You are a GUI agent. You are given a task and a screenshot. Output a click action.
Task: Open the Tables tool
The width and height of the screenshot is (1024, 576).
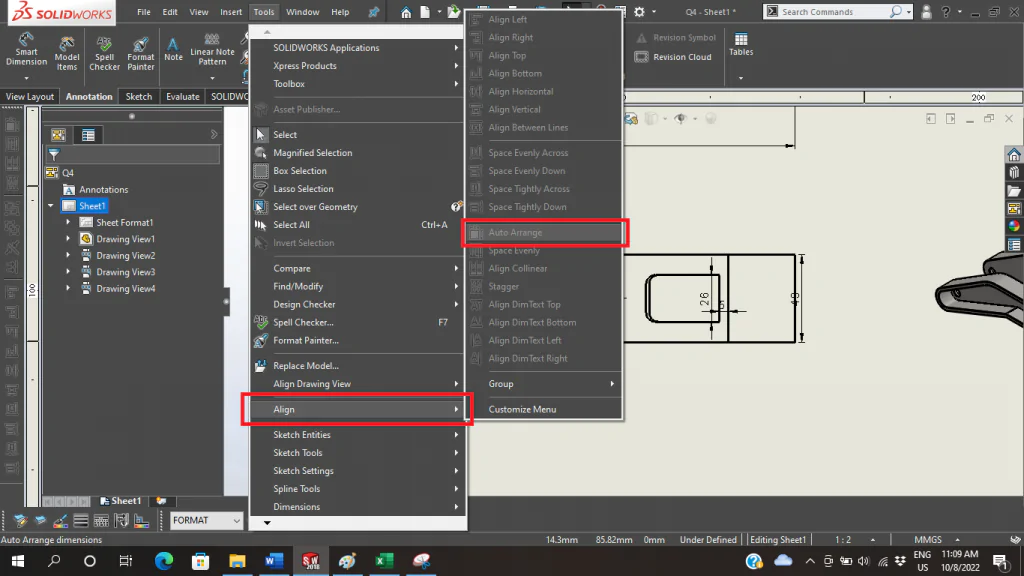click(741, 44)
